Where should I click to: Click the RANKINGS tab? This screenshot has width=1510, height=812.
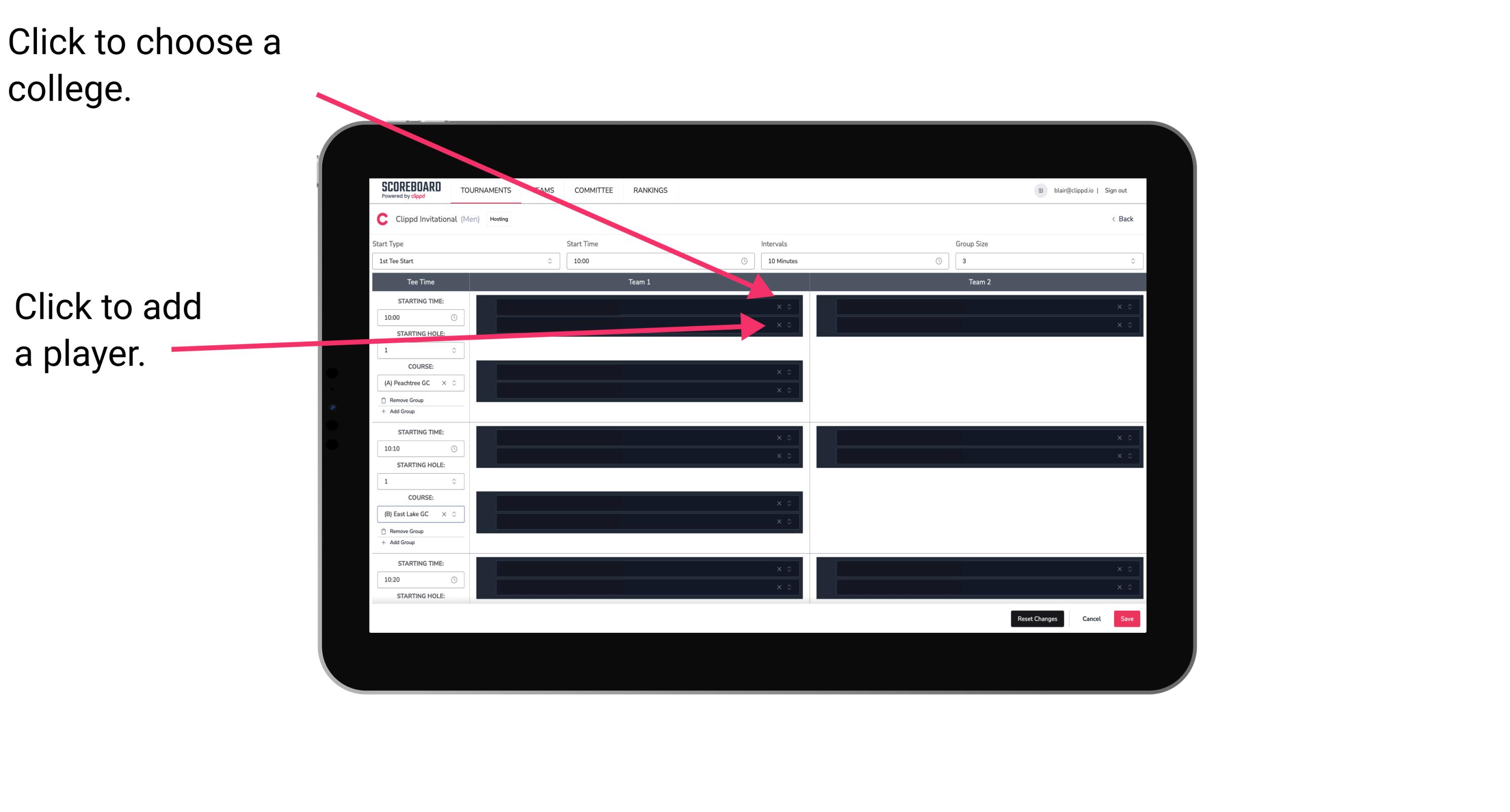[x=651, y=191]
